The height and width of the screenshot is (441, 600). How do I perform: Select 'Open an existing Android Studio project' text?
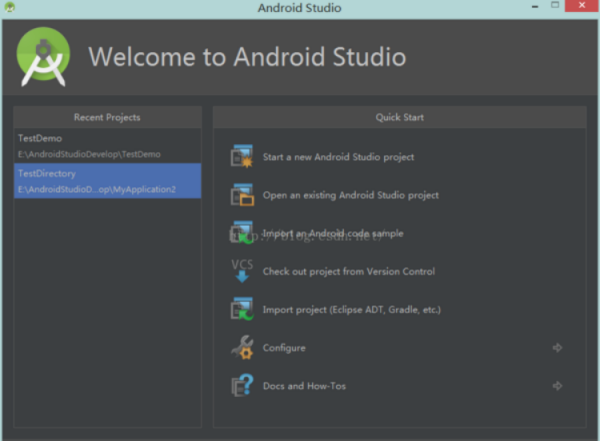350,195
